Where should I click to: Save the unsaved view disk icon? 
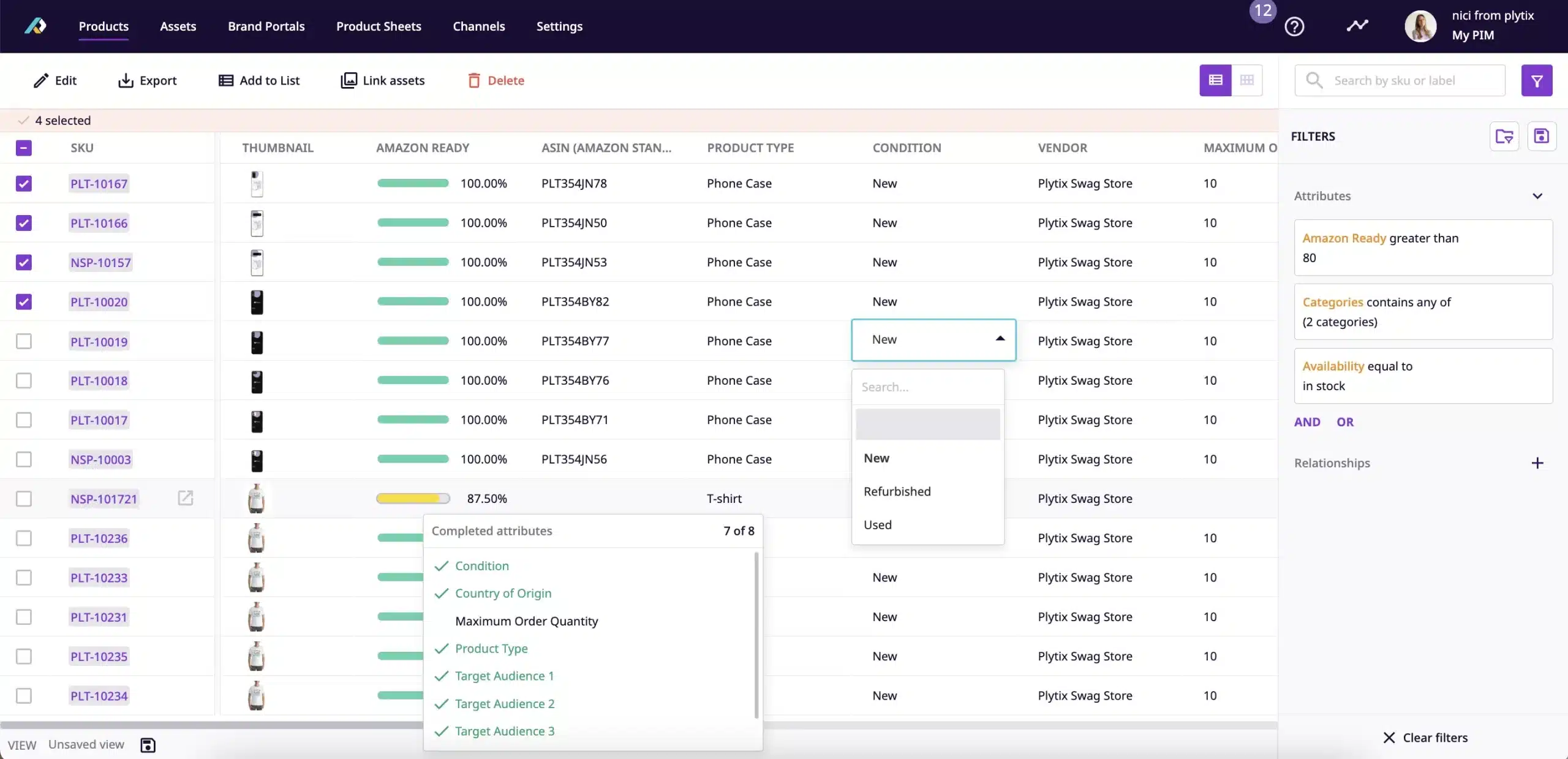pos(148,745)
